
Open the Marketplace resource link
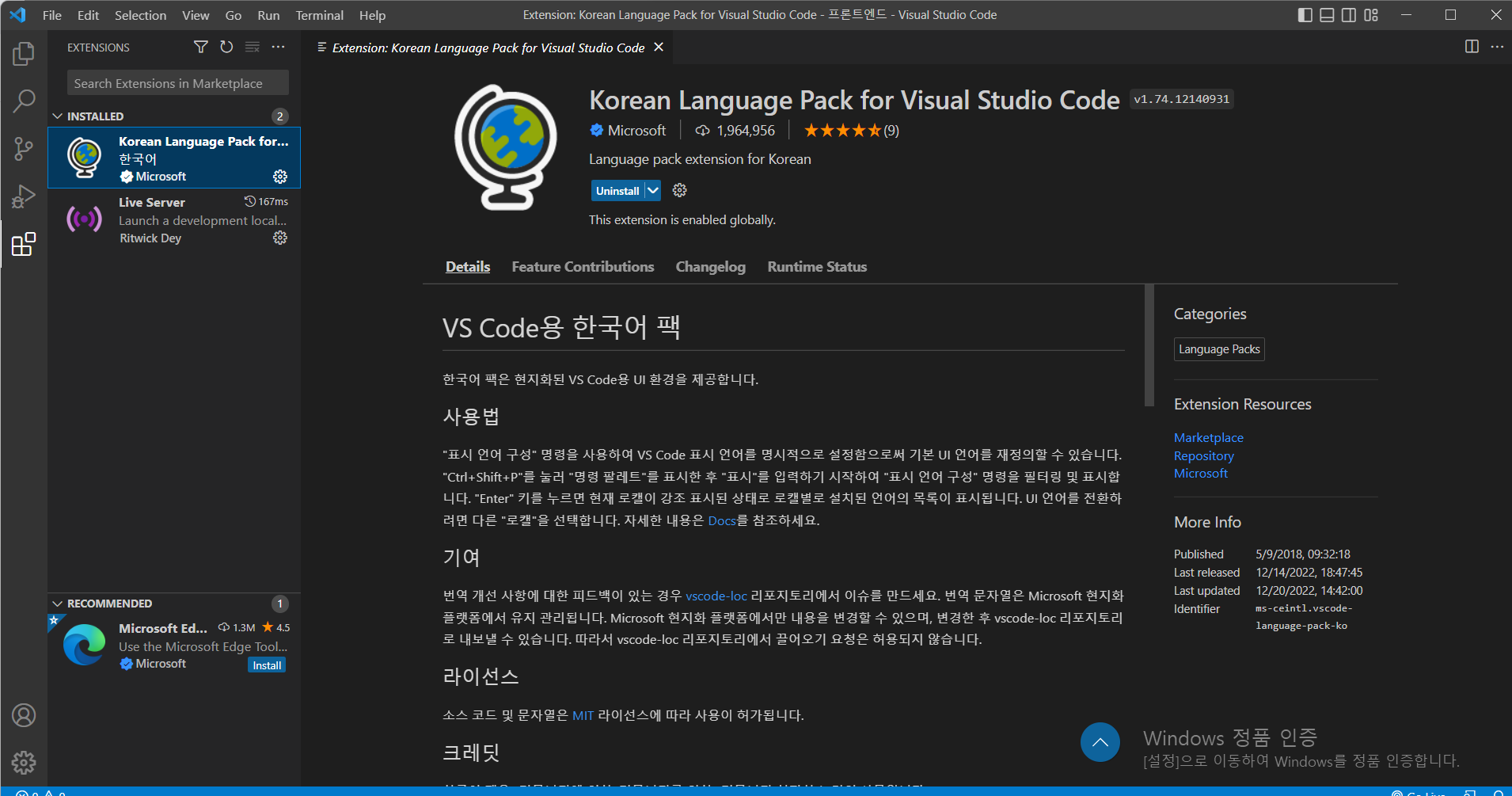point(1209,437)
